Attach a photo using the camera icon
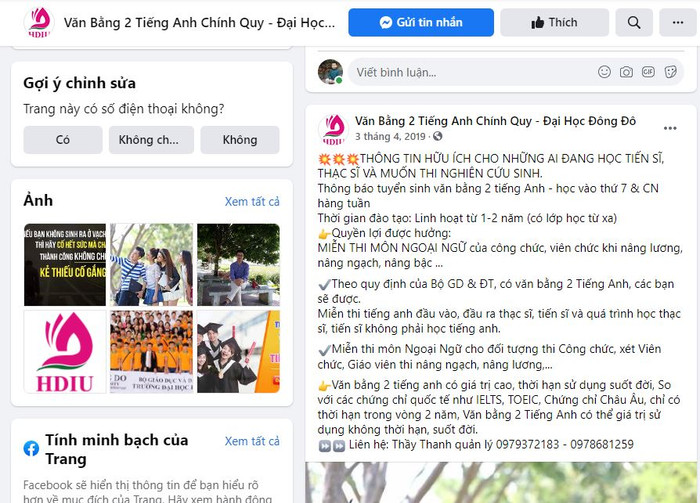Image resolution: width=700 pixels, height=503 pixels. click(x=626, y=72)
